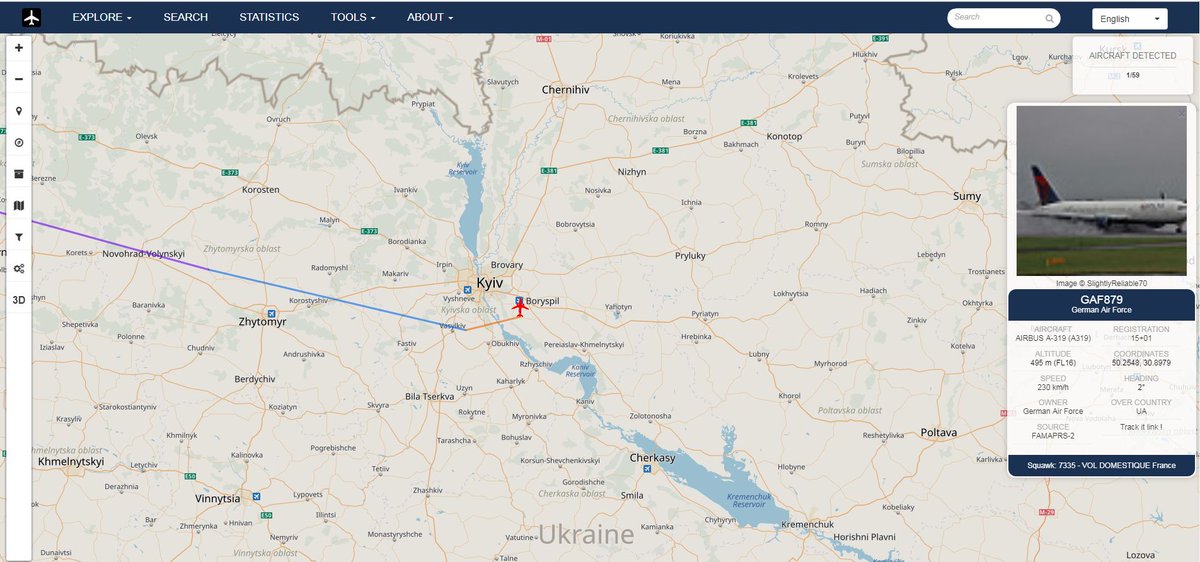This screenshot has height=562, width=1200.
Task: Expand the ABOUT menu
Action: pyautogui.click(x=430, y=18)
